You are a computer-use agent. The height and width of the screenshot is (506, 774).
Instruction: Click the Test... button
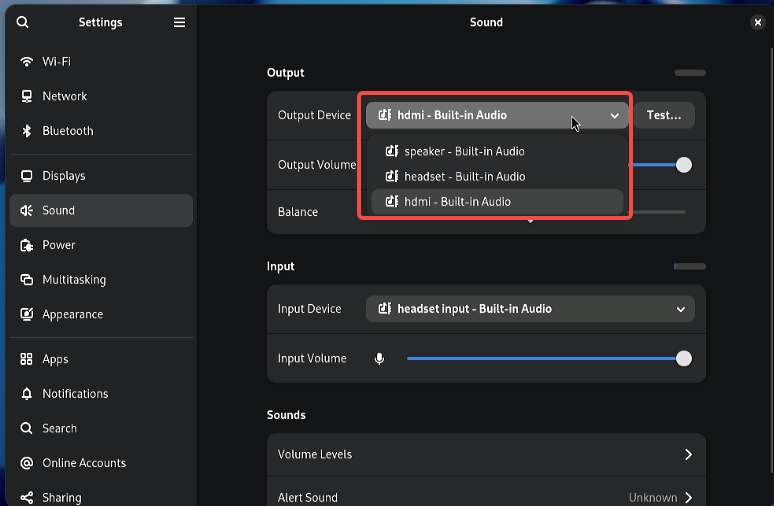coord(664,115)
